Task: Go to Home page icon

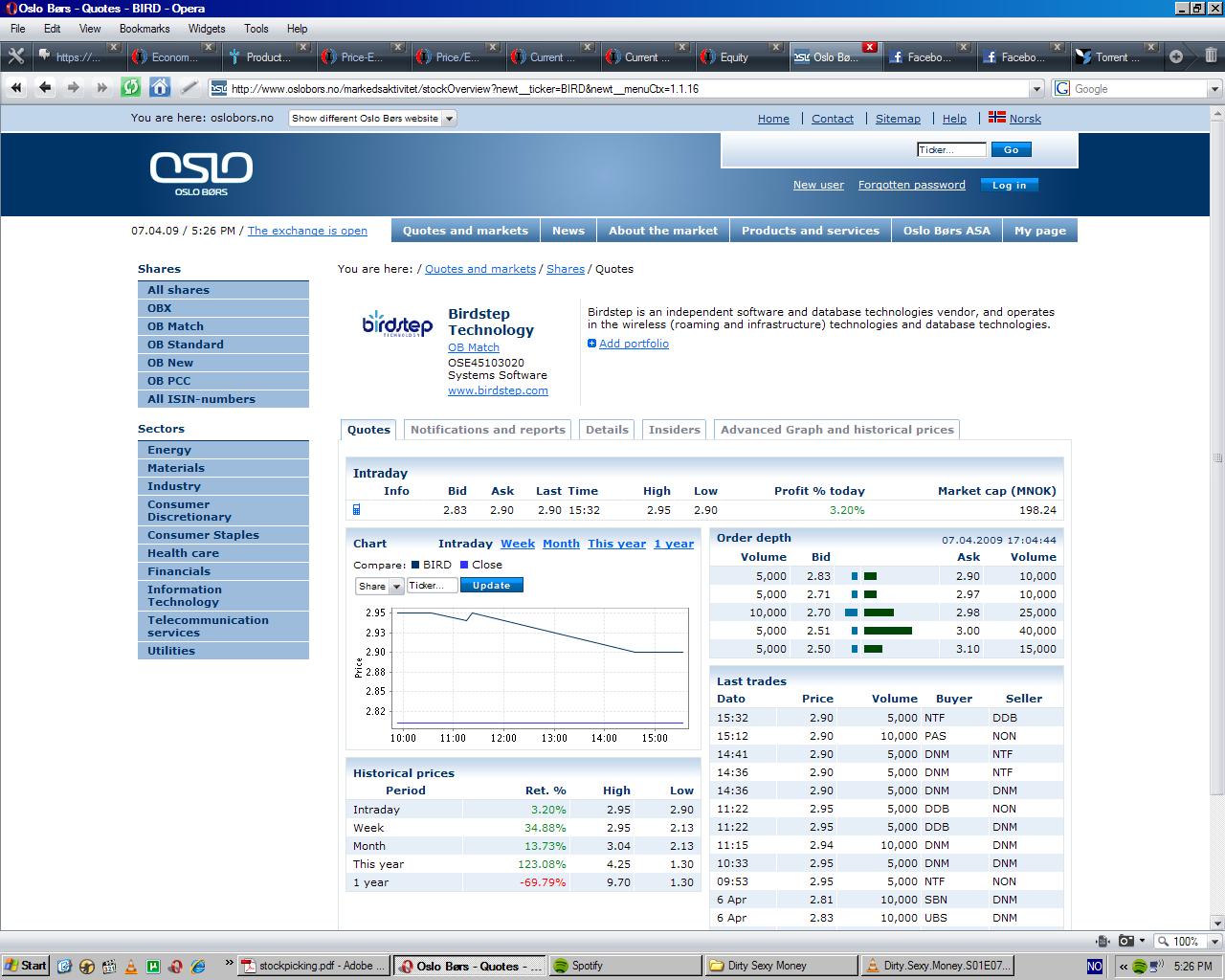Action: point(160,88)
